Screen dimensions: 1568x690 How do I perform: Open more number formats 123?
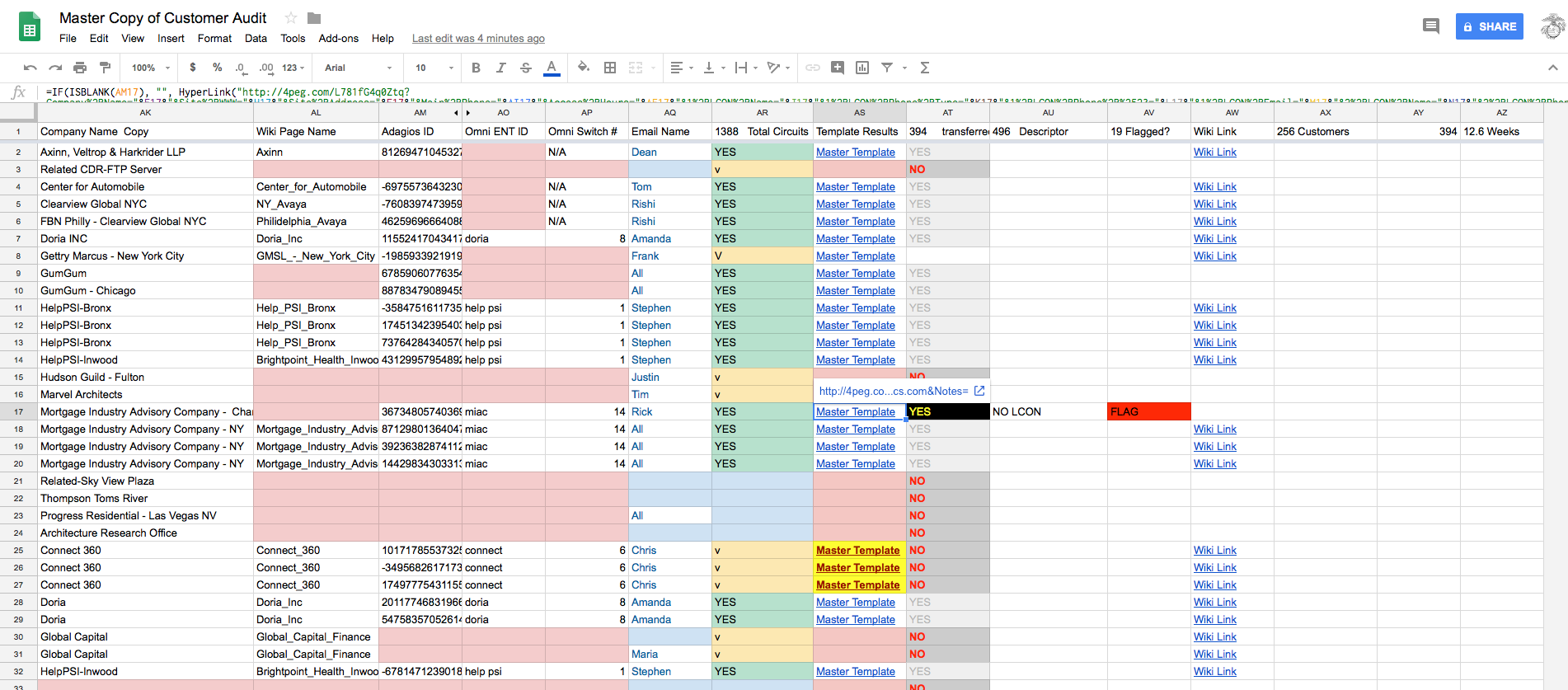[x=293, y=68]
